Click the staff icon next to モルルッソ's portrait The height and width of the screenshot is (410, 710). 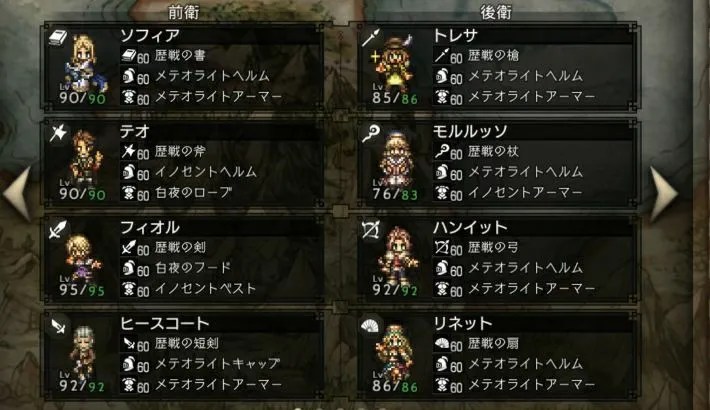point(371,134)
